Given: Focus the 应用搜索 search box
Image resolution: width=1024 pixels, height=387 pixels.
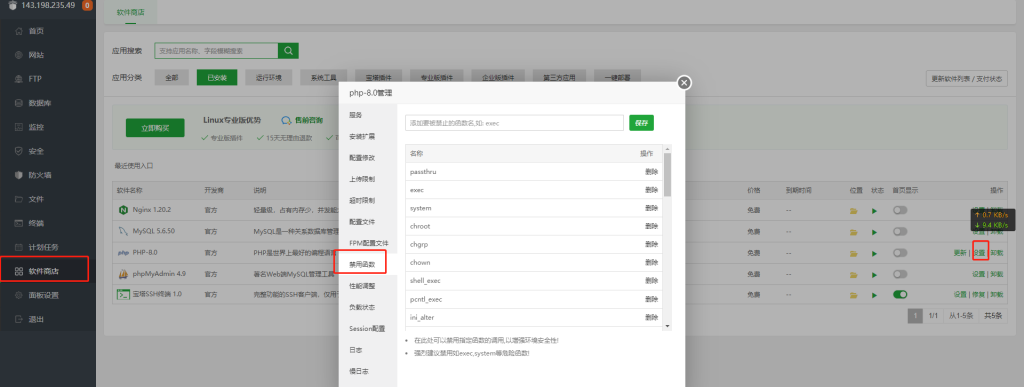Looking at the screenshot, I should coord(216,51).
